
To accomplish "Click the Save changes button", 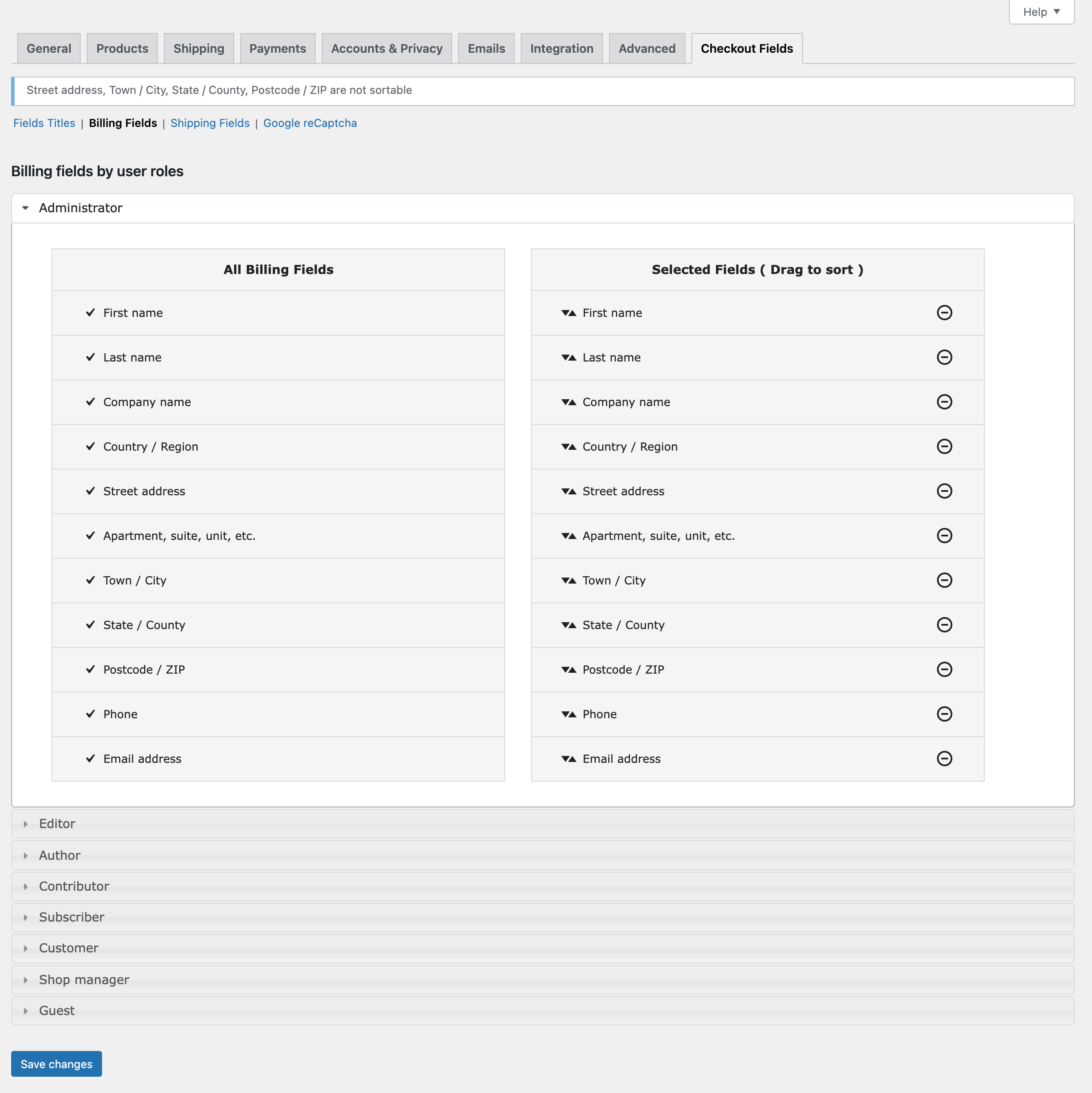I will [56, 1063].
